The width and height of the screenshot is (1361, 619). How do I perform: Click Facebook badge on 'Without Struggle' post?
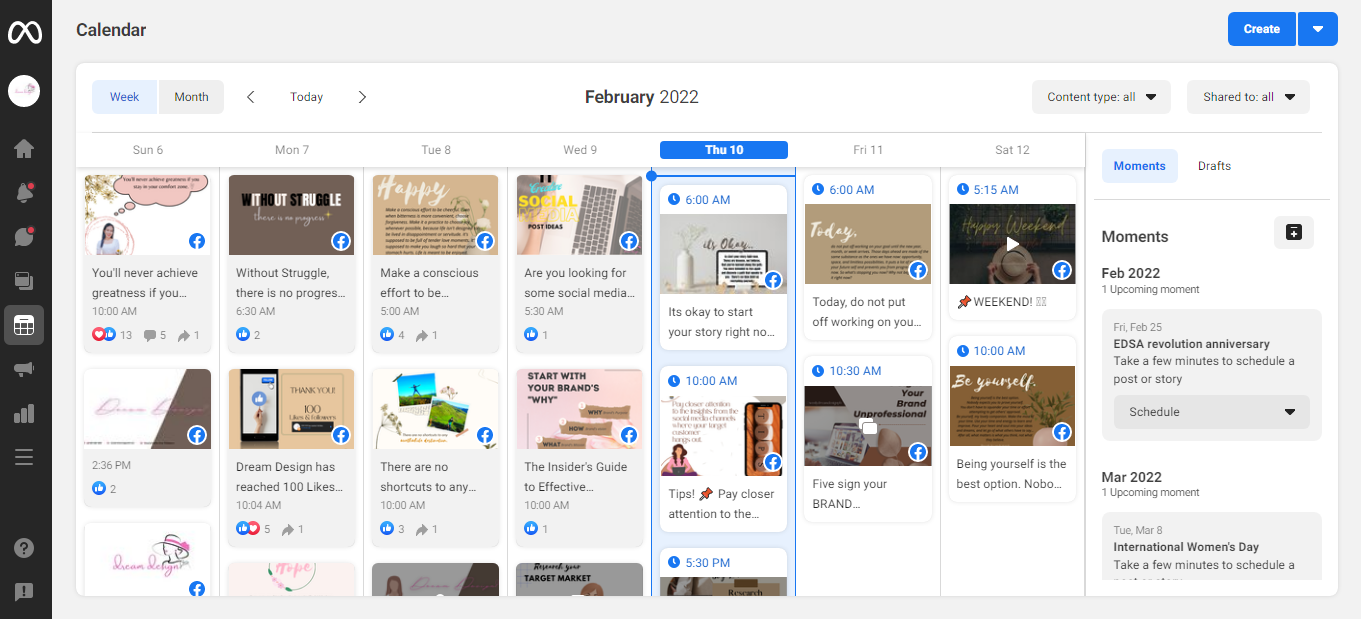(x=341, y=241)
